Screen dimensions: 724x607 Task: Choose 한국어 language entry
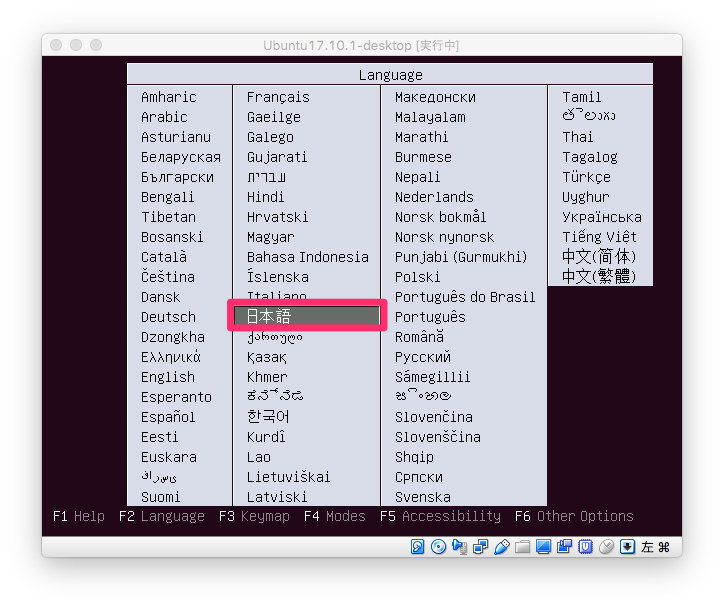point(268,416)
